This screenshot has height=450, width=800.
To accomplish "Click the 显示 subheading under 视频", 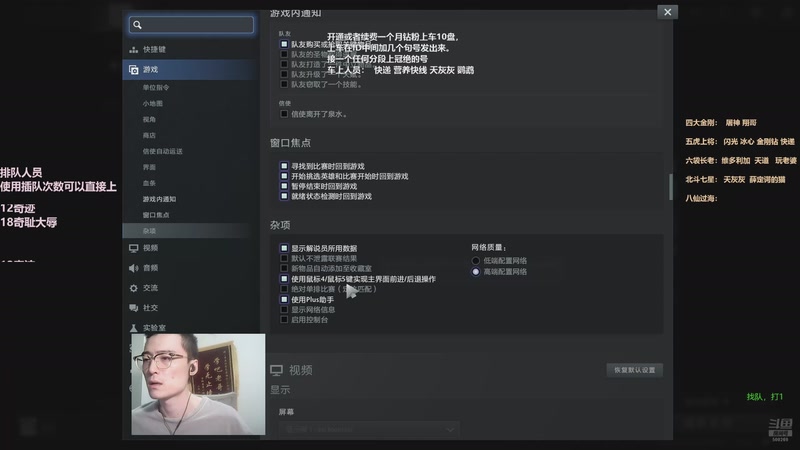I will pos(280,390).
